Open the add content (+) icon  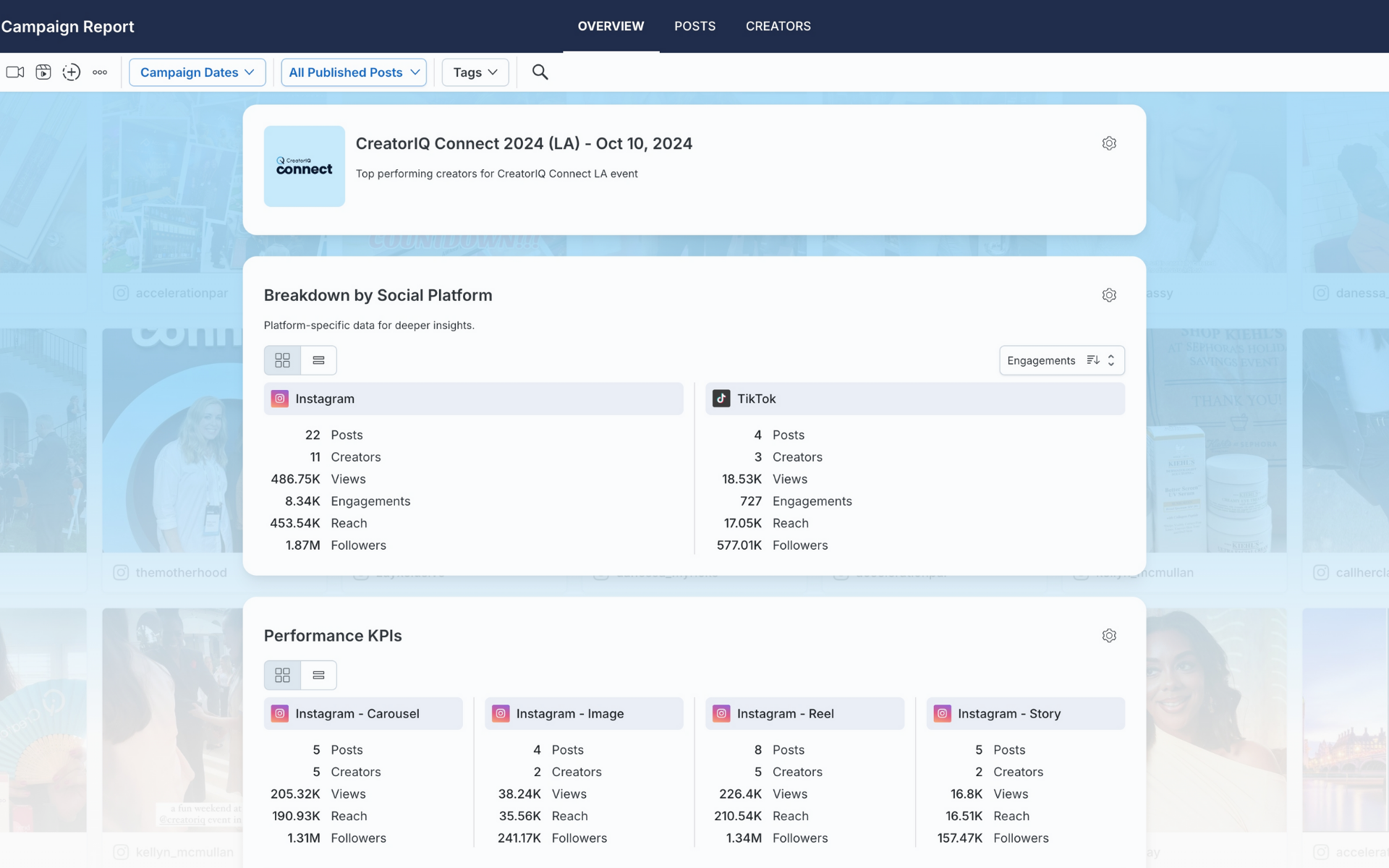(x=71, y=72)
